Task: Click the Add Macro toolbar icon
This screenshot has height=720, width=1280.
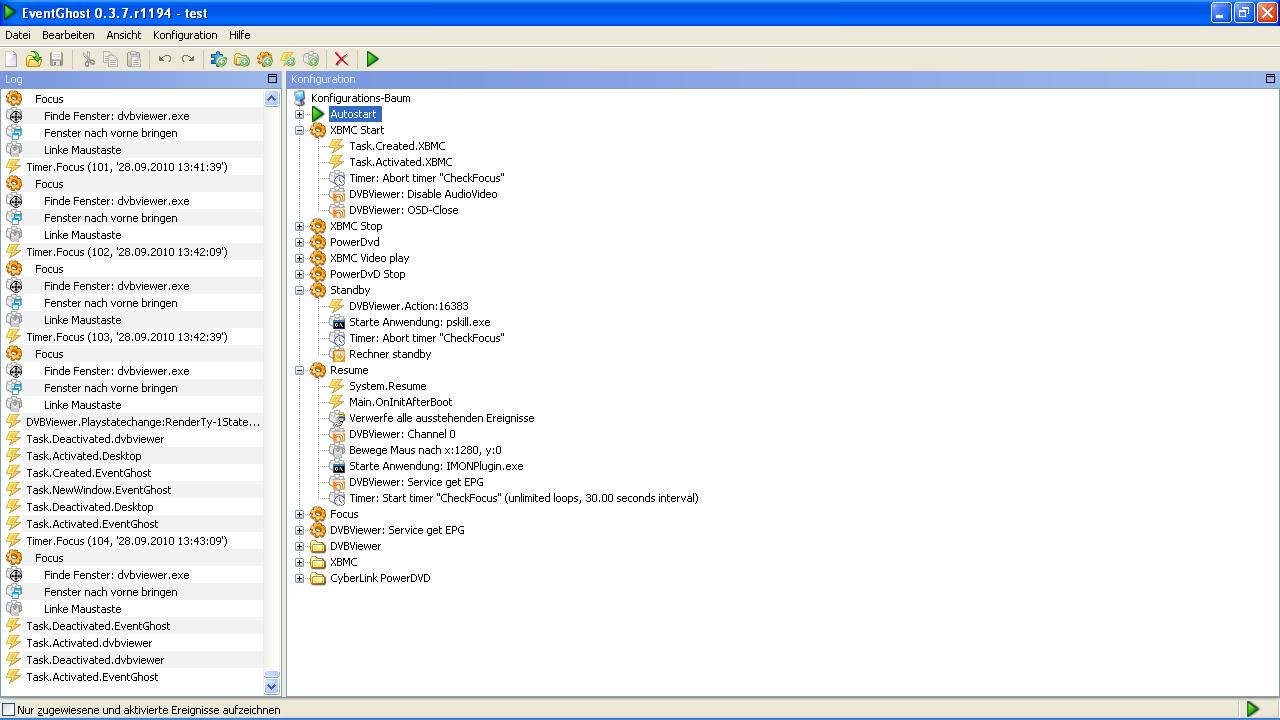Action: coord(265,60)
